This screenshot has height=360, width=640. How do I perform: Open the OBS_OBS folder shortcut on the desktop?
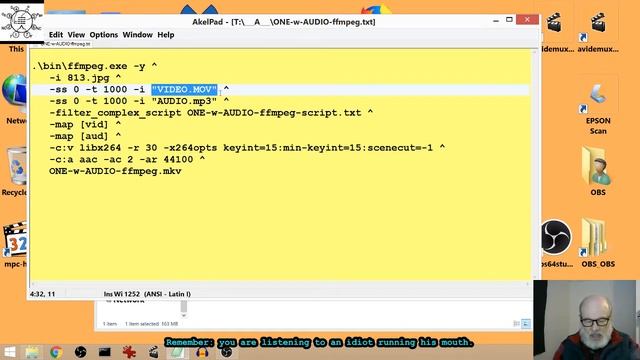[598, 243]
